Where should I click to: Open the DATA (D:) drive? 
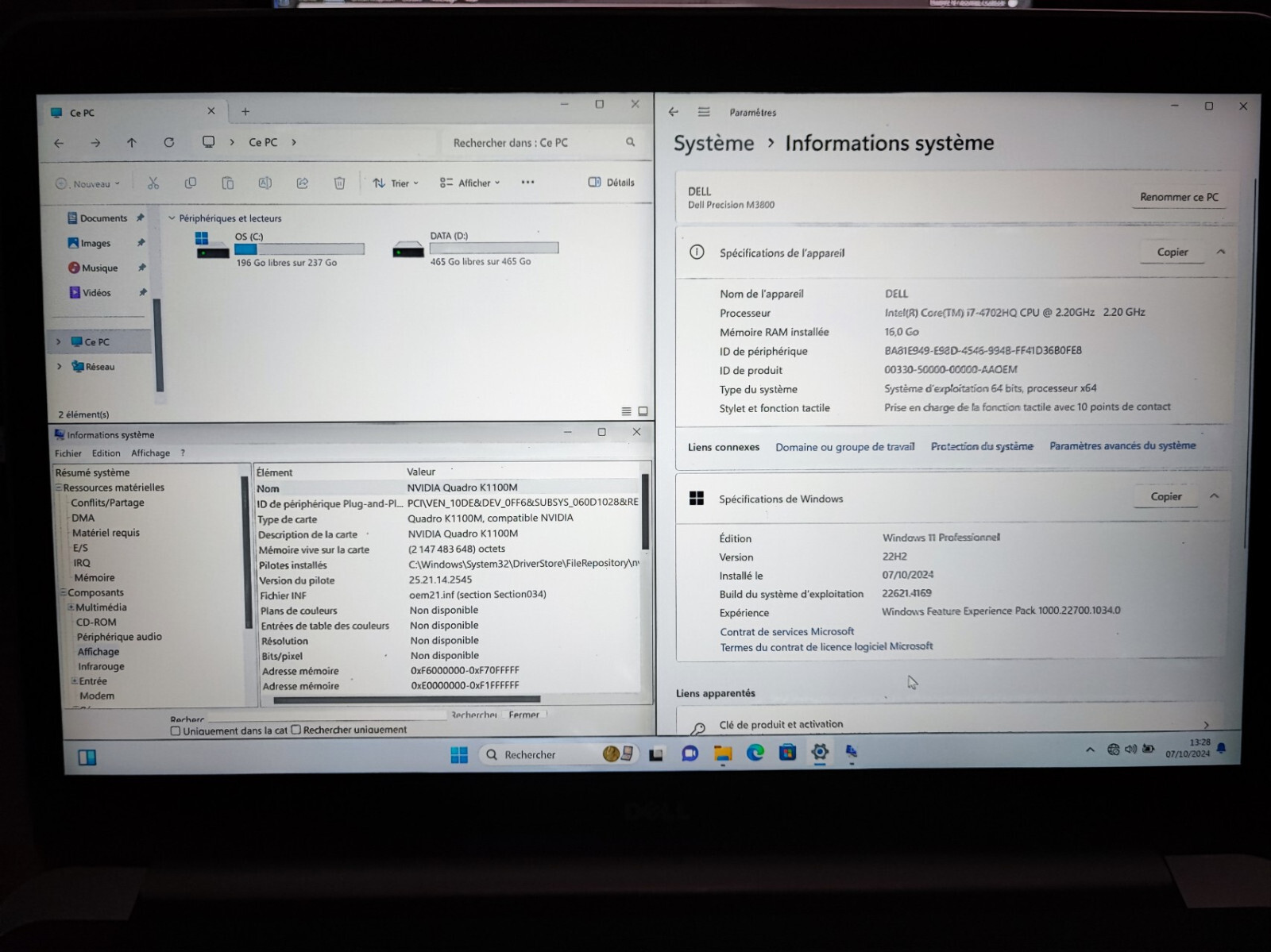475,249
